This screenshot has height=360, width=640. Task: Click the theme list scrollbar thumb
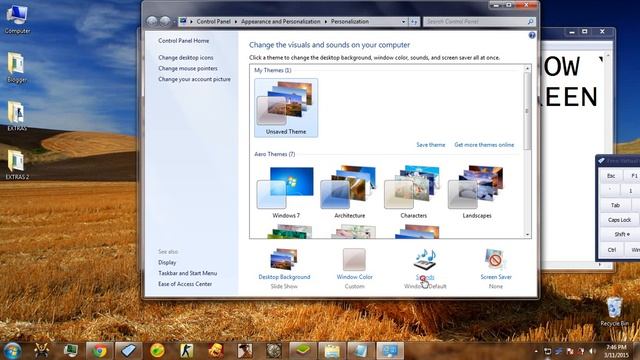tap(527, 111)
